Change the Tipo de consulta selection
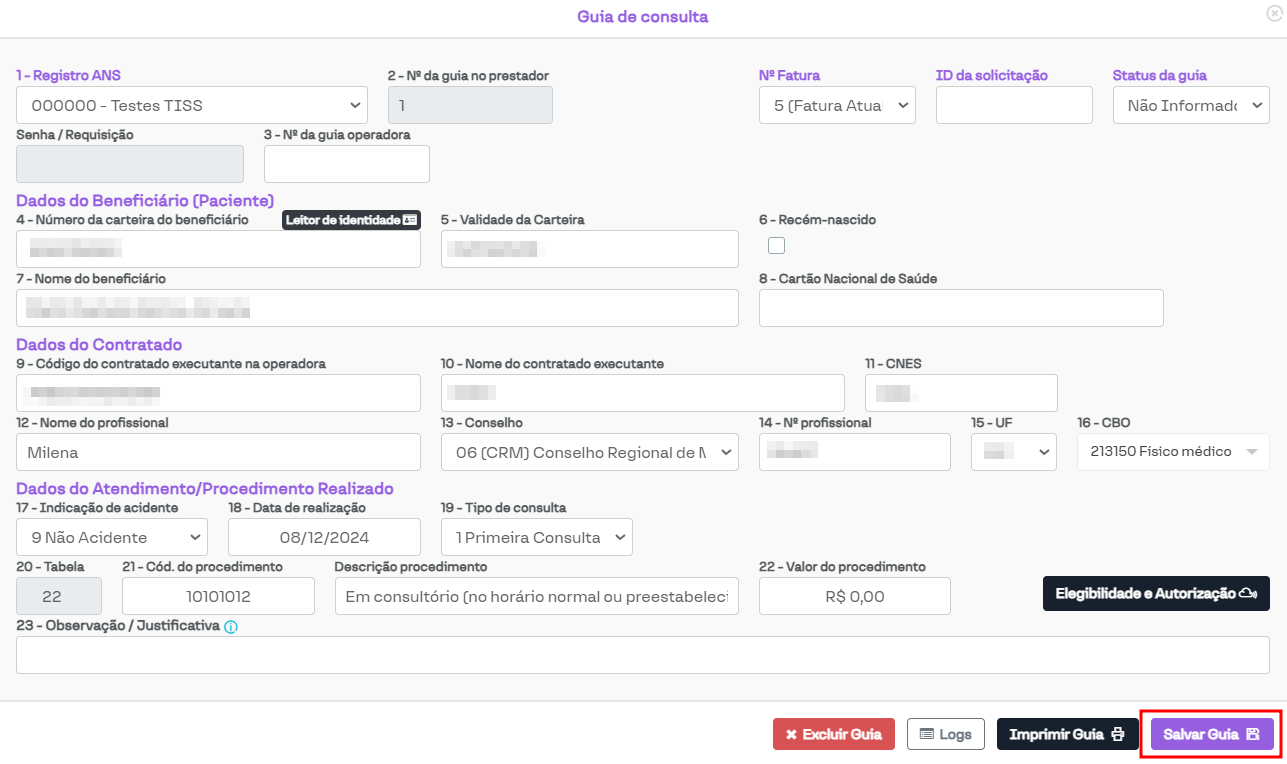Image resolution: width=1287 pixels, height=764 pixels. pyautogui.click(x=536, y=537)
